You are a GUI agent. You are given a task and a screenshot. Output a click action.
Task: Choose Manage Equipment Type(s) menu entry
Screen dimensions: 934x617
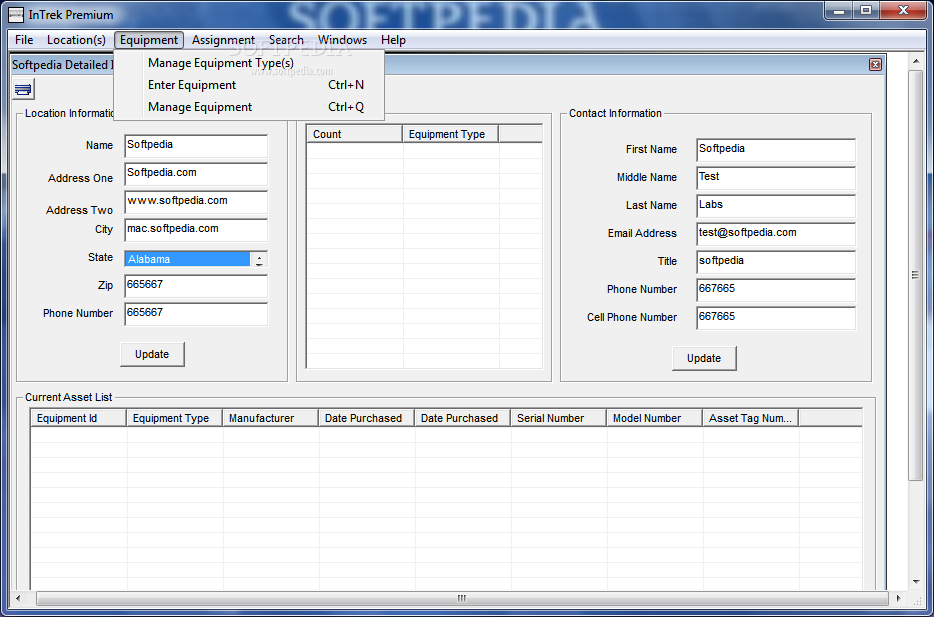249,63
